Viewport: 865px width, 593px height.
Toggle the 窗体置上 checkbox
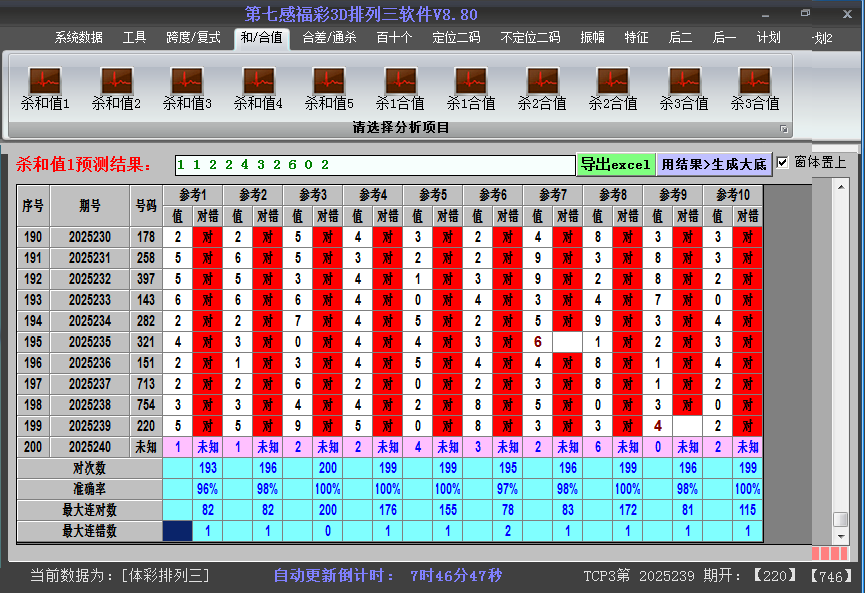783,163
